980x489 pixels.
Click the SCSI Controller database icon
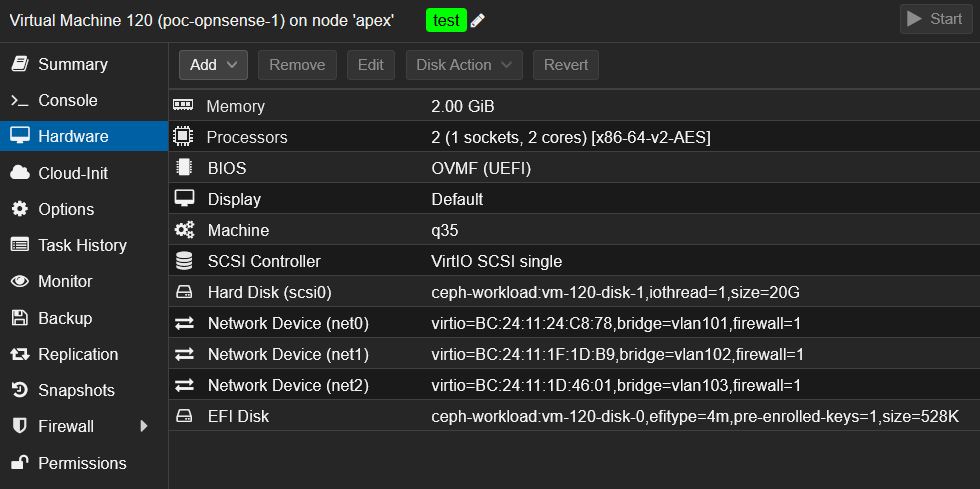tap(183, 261)
